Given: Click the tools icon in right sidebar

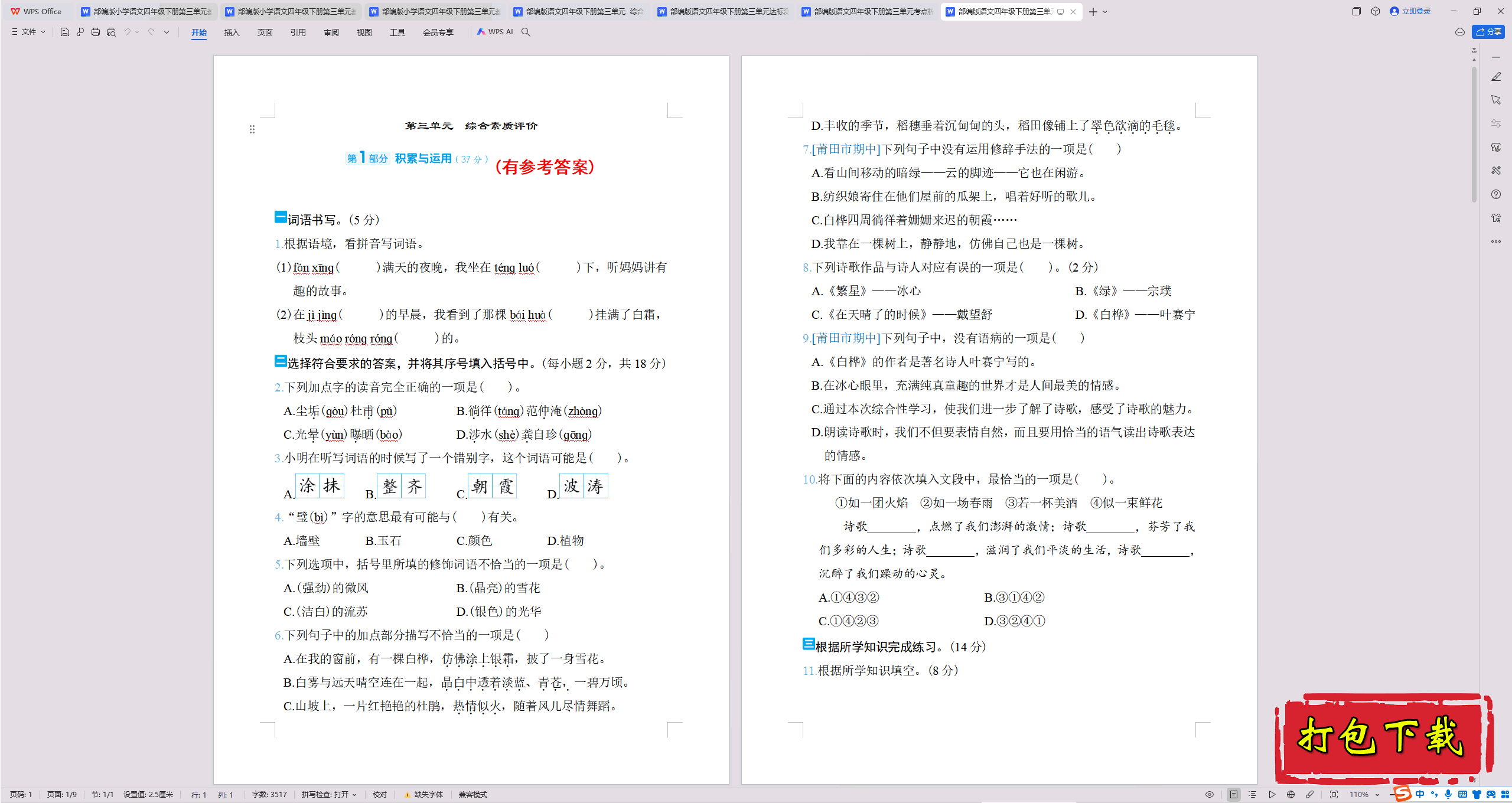Looking at the screenshot, I should 1495,171.
